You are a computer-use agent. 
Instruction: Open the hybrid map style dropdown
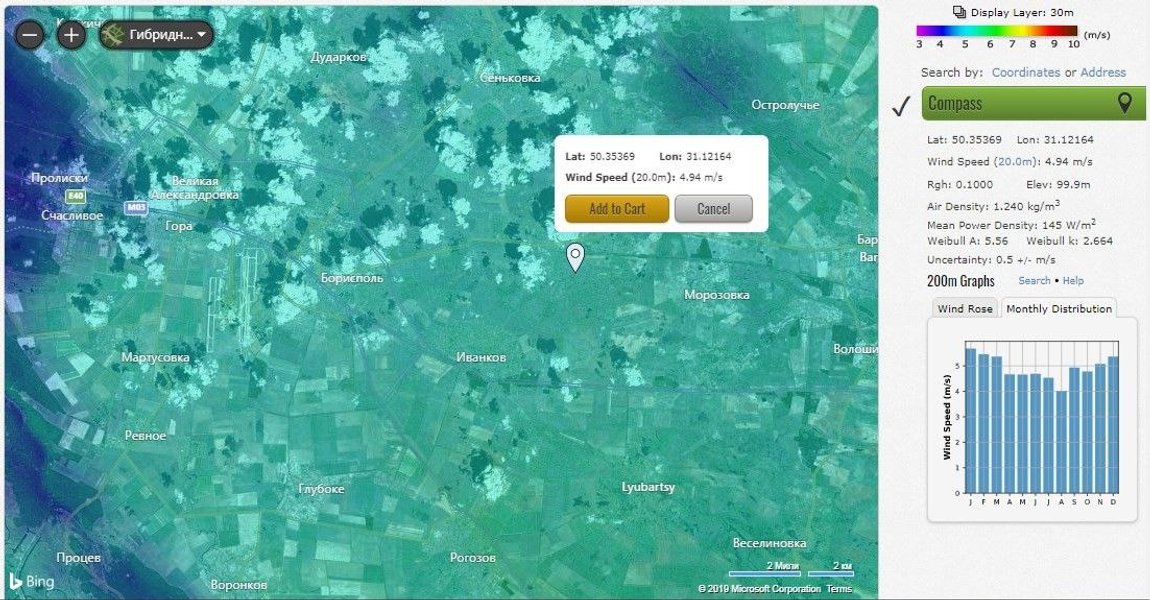click(157, 34)
